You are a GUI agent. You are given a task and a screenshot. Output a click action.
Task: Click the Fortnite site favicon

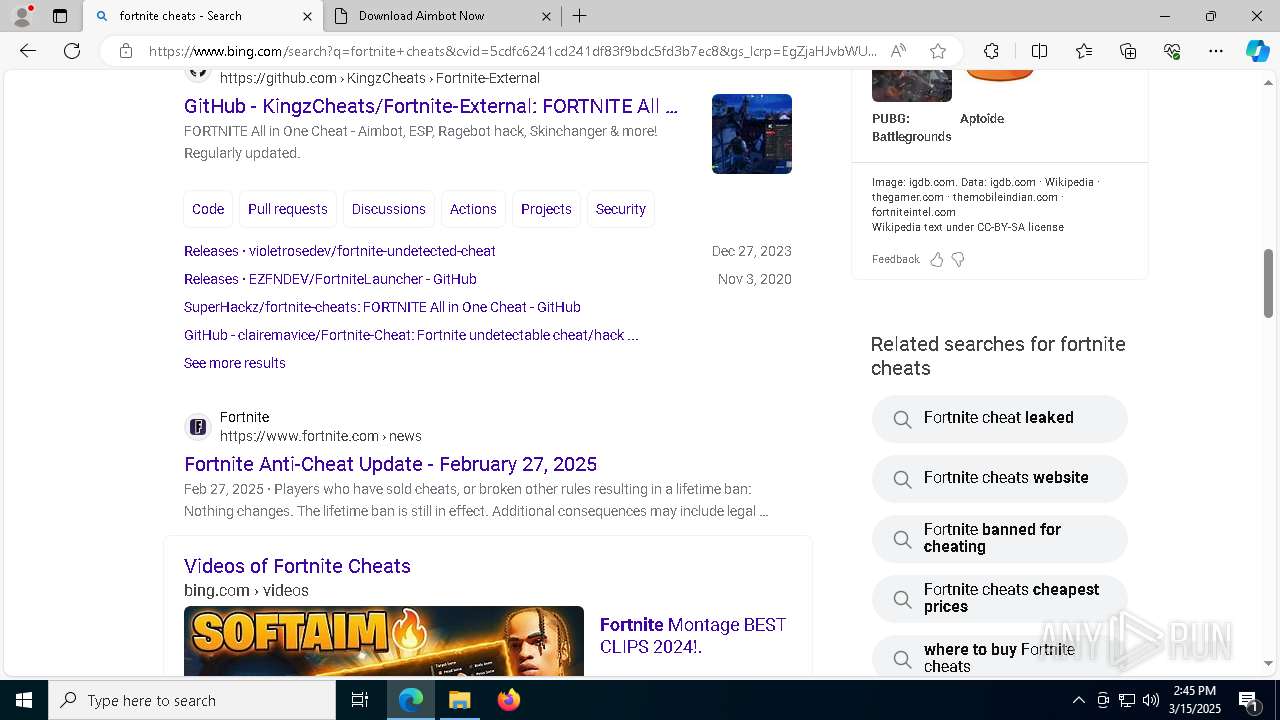(x=198, y=427)
